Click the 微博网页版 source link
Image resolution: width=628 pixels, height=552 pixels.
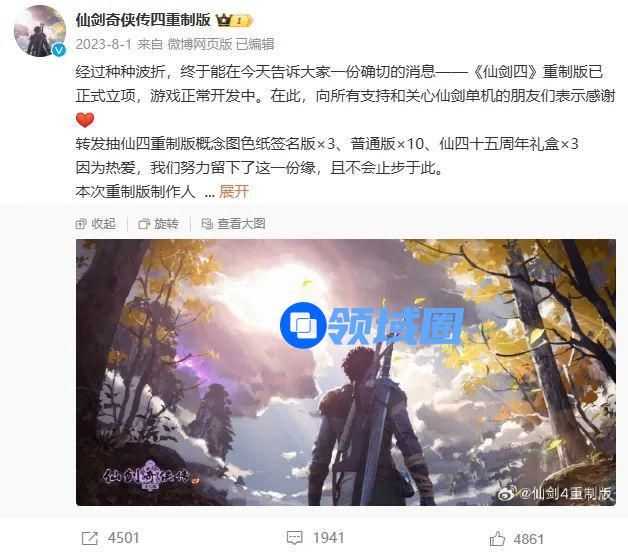point(200,44)
